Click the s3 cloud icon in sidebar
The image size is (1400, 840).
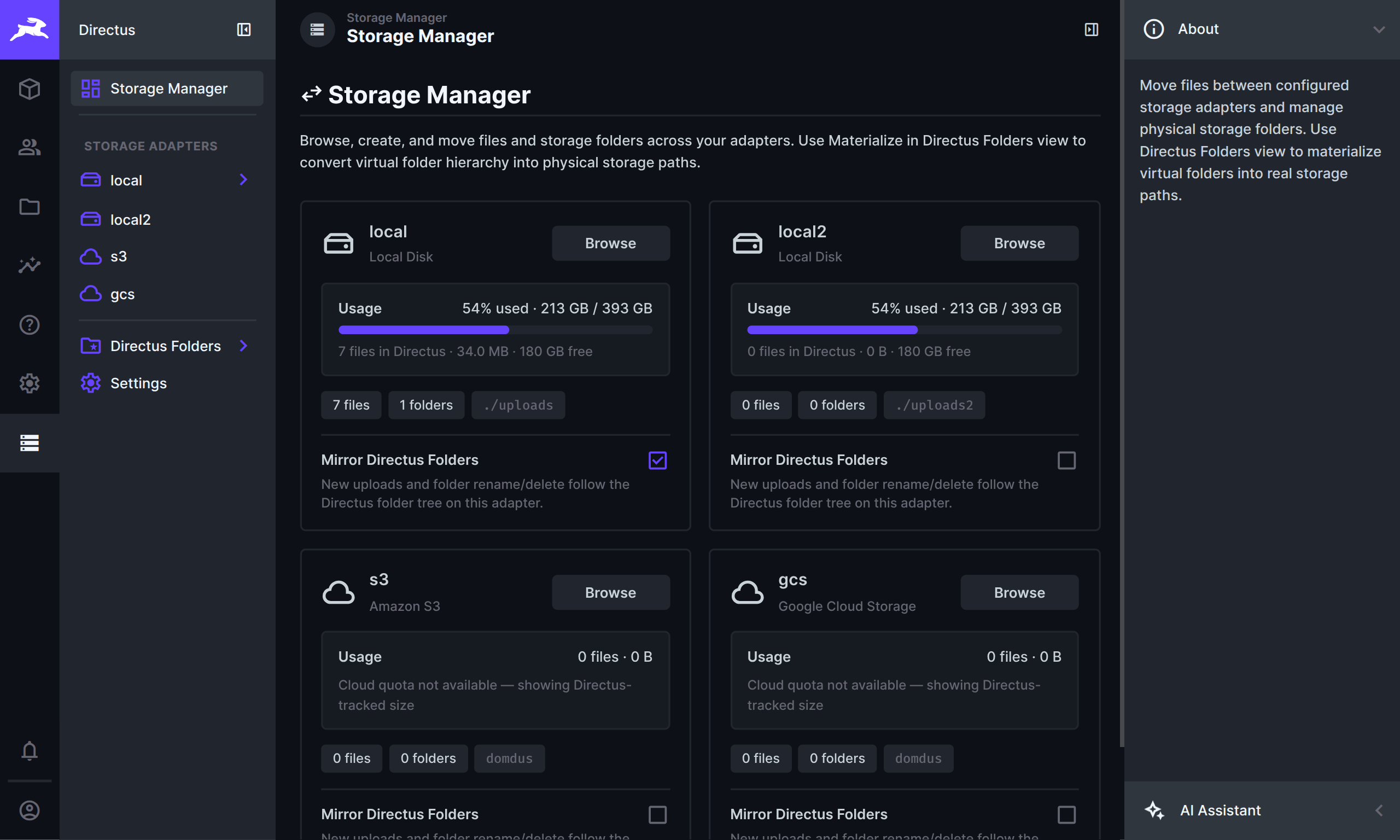tap(91, 256)
